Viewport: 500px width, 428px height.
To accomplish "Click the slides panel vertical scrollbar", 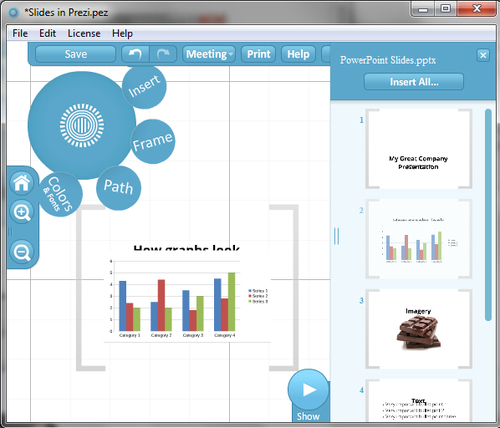I will pyautogui.click(x=488, y=215).
